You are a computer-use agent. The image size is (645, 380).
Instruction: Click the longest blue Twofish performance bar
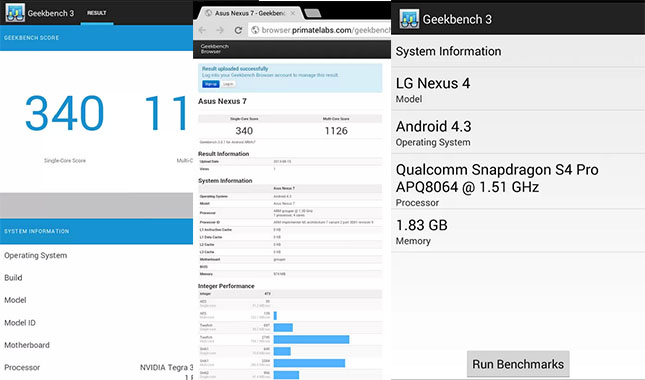(x=311, y=339)
